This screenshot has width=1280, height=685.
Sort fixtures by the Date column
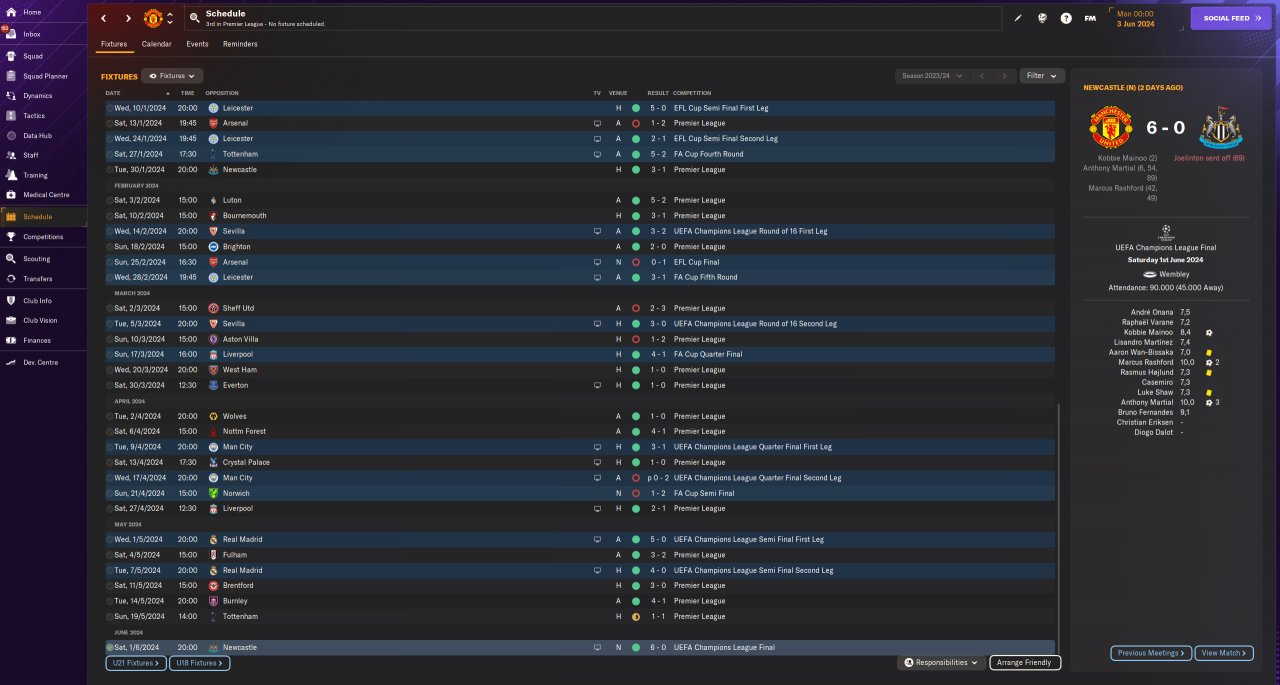tap(113, 93)
